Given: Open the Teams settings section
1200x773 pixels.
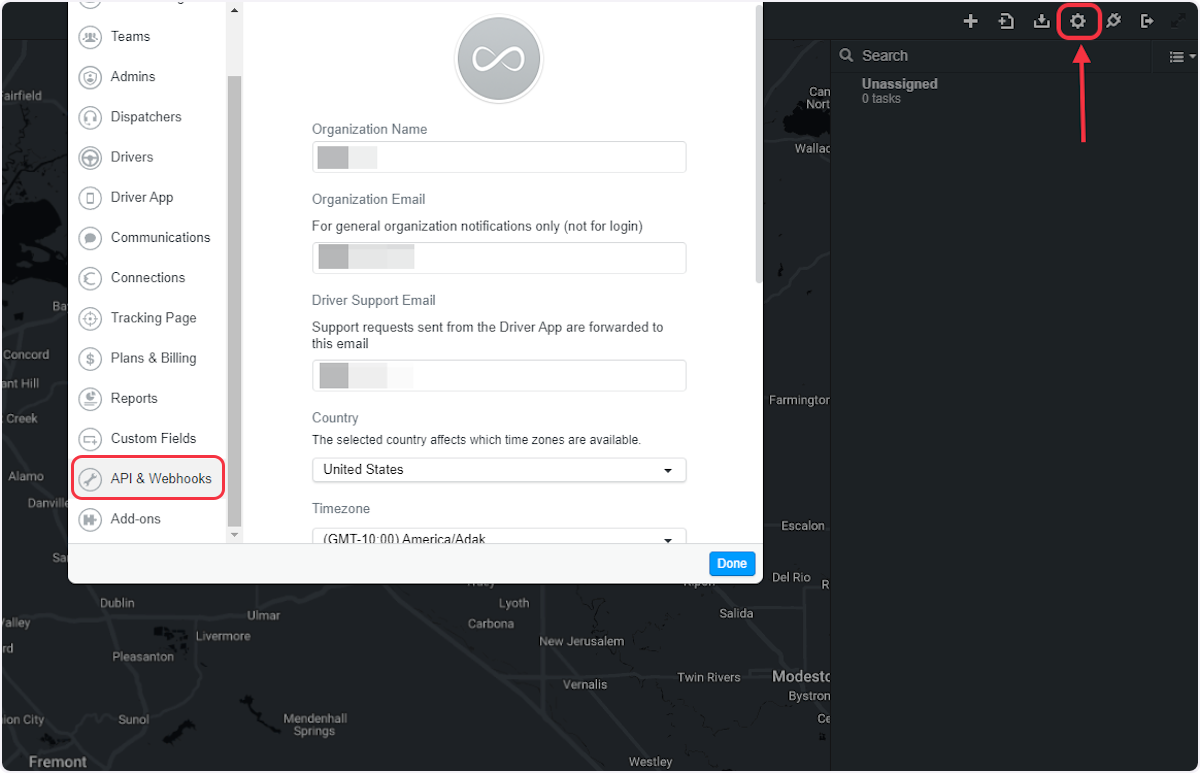Looking at the screenshot, I should click(x=127, y=36).
